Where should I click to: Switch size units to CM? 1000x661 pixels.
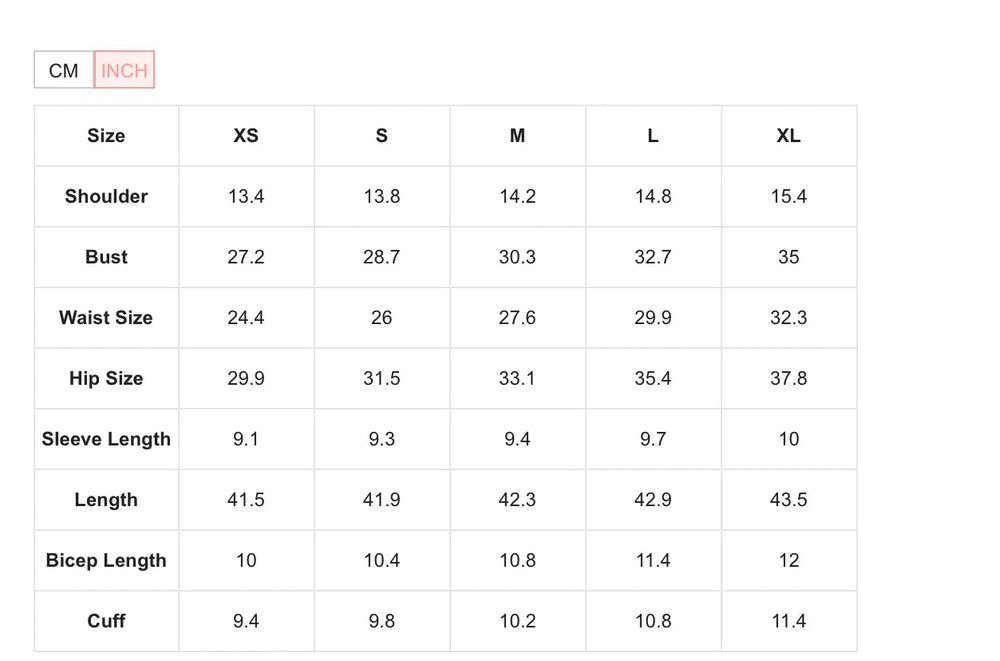click(63, 70)
